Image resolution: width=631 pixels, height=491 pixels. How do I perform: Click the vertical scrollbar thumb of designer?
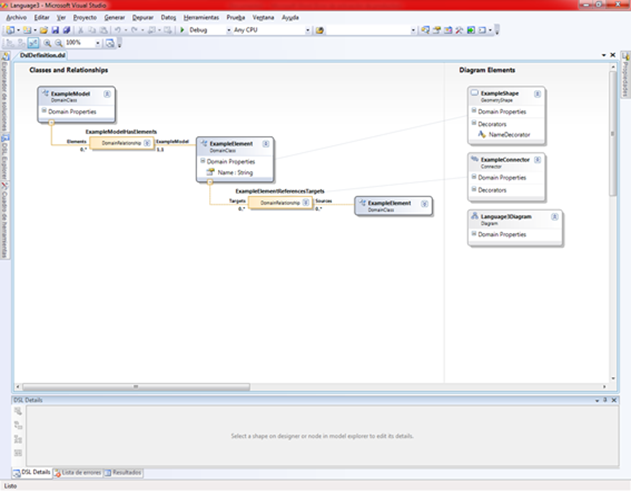coord(613,134)
